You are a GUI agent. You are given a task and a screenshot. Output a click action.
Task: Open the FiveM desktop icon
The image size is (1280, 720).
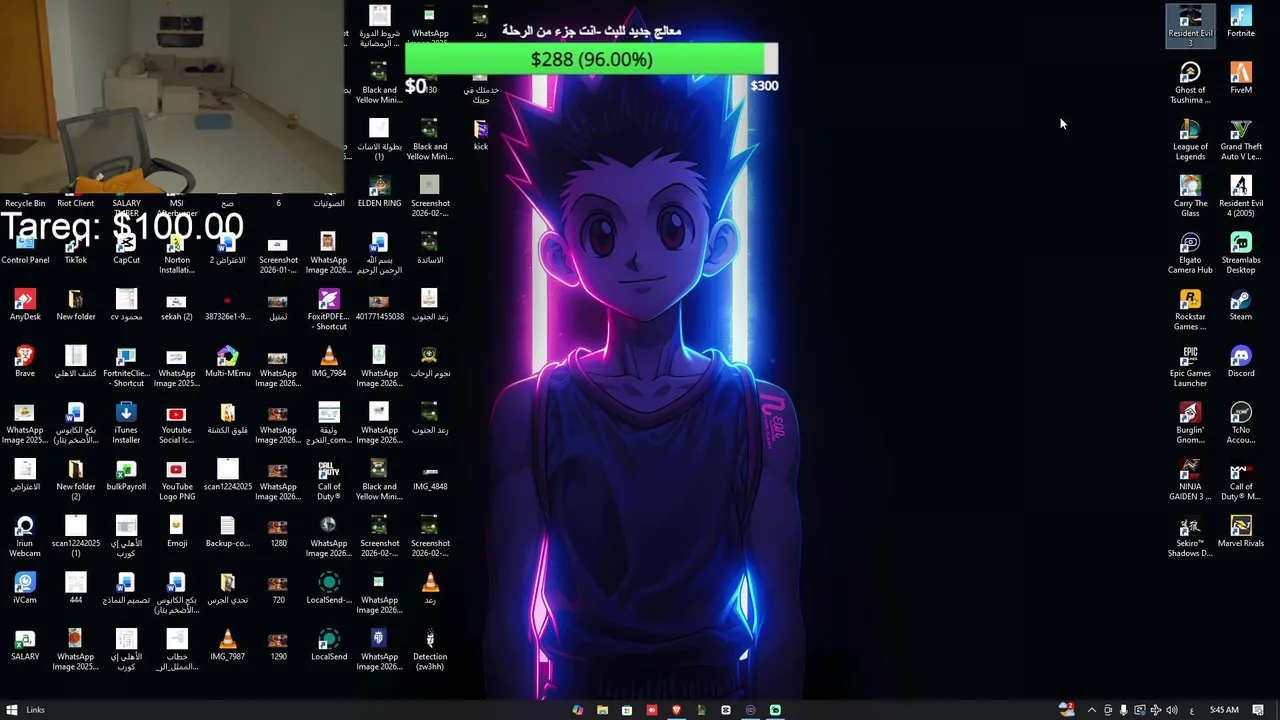coord(1241,78)
